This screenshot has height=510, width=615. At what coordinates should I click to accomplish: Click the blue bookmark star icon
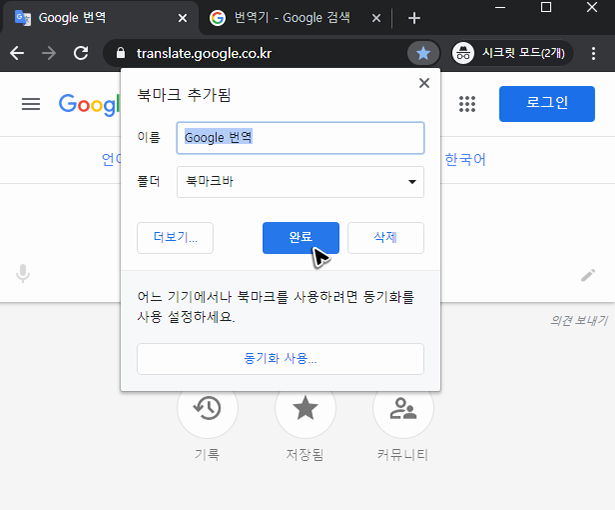pyautogui.click(x=423, y=53)
